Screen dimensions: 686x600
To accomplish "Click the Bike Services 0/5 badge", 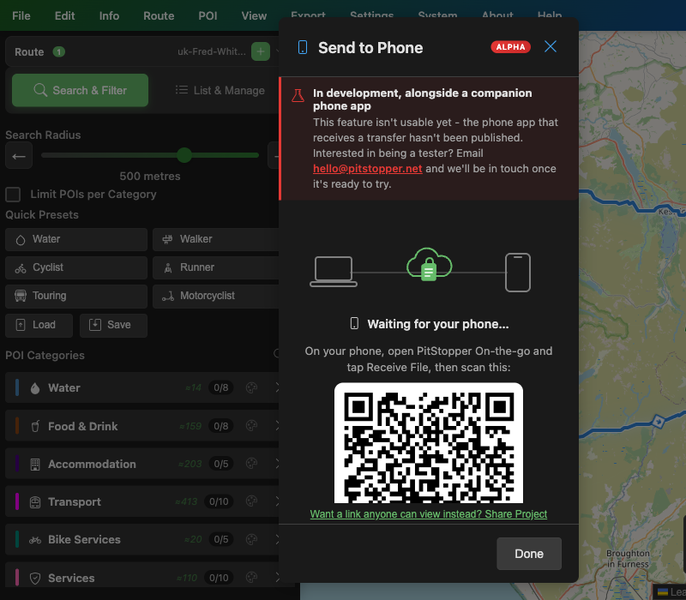I will pos(221,540).
